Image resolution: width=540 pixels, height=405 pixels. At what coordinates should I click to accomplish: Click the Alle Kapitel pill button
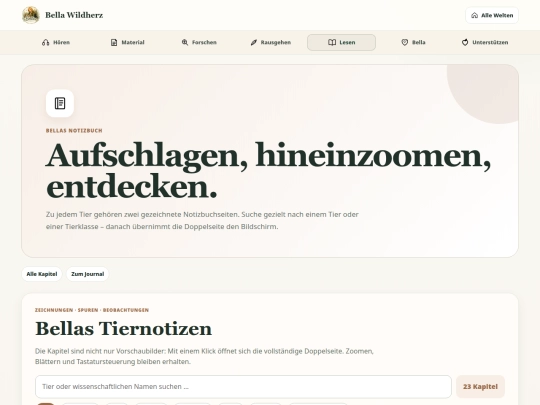pyautogui.click(x=42, y=274)
